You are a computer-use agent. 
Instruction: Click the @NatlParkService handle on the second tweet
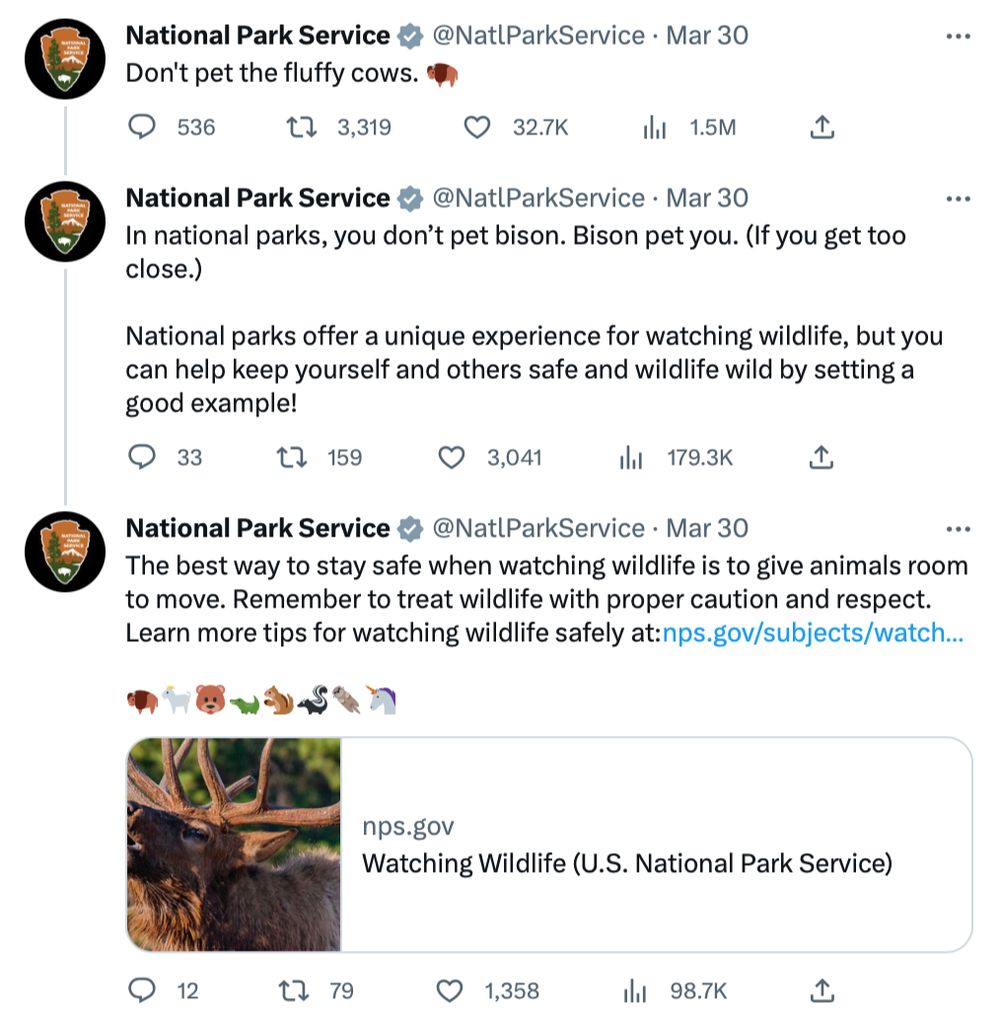click(538, 198)
